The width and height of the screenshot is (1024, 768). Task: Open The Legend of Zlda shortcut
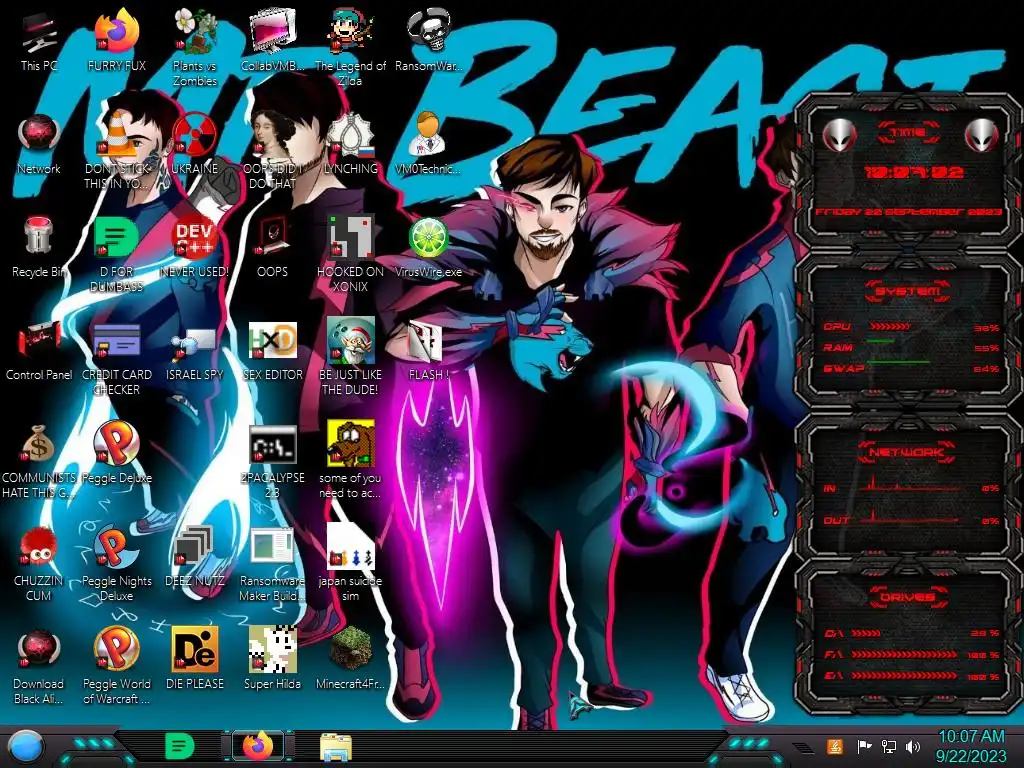pyautogui.click(x=350, y=47)
